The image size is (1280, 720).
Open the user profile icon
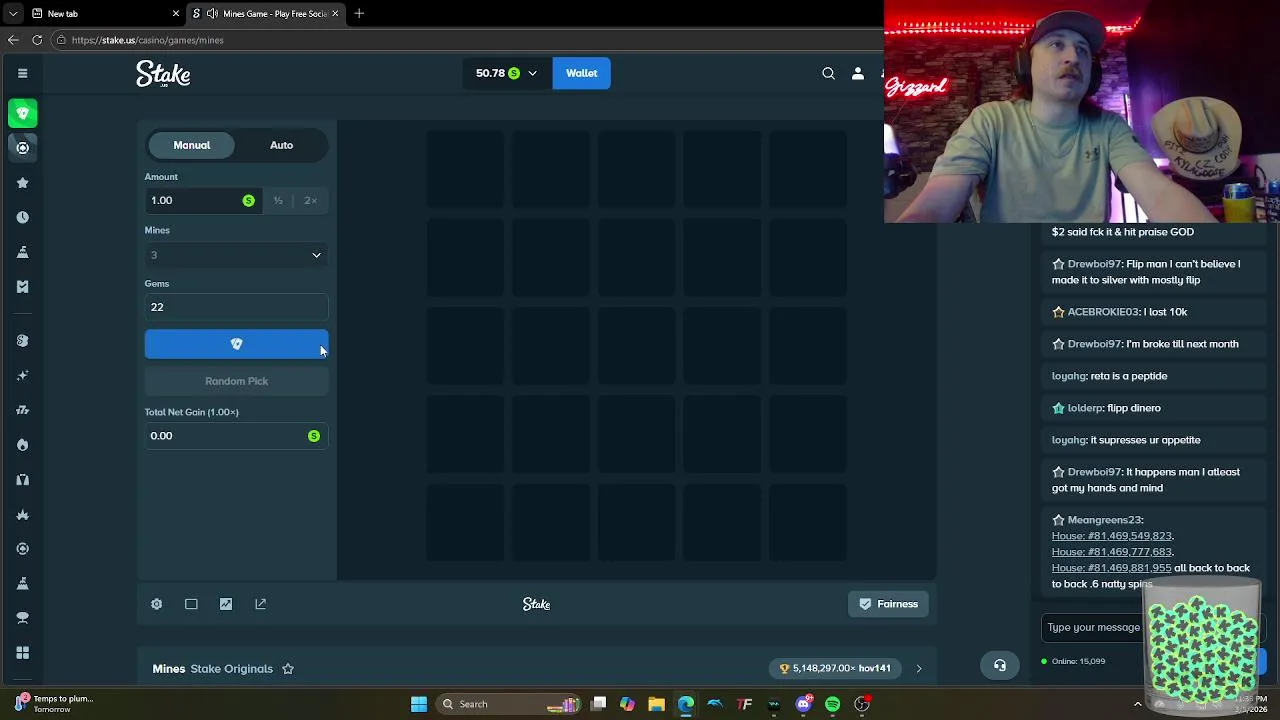pyautogui.click(x=857, y=73)
